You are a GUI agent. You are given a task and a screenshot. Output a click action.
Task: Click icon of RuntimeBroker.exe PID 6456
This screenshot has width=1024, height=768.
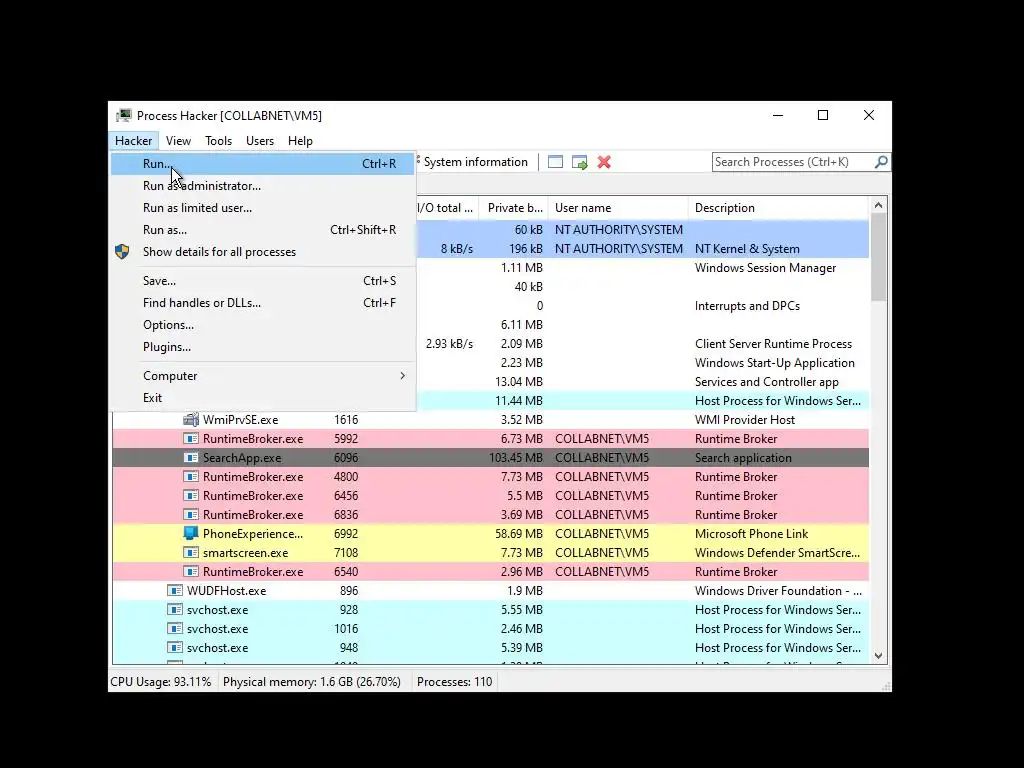[x=191, y=496]
